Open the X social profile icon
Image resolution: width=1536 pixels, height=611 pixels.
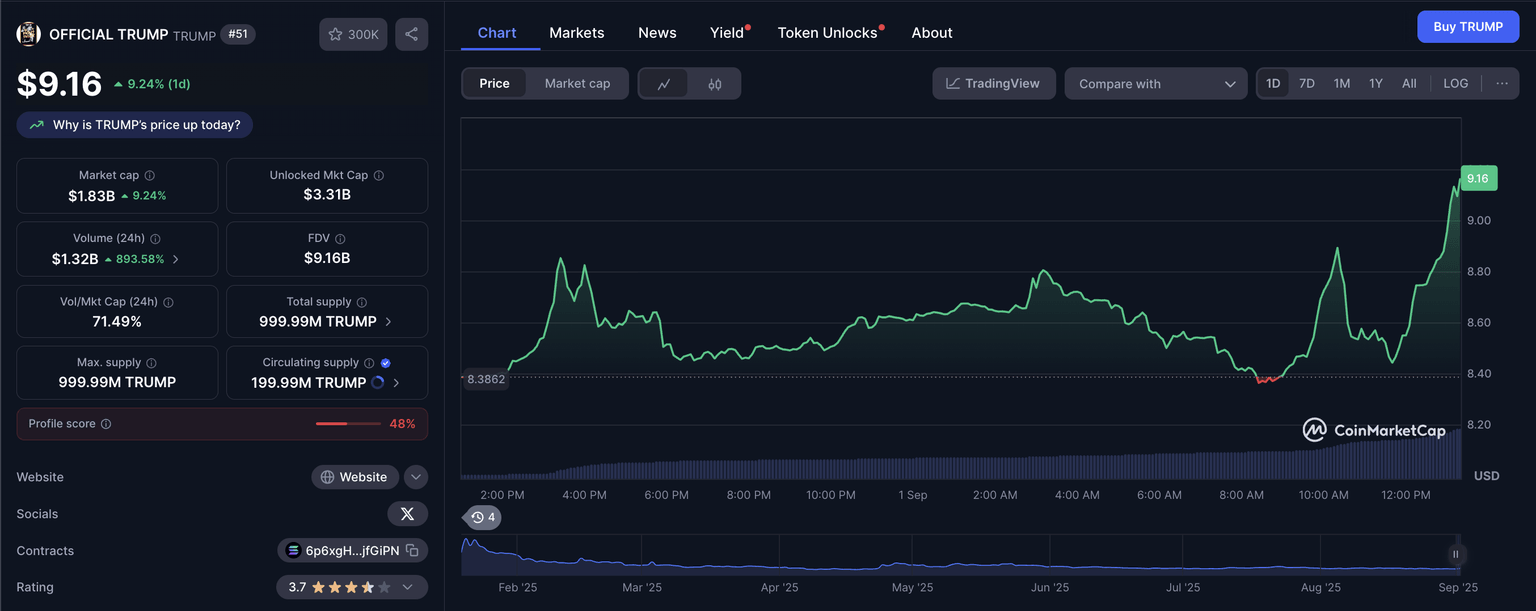point(407,514)
